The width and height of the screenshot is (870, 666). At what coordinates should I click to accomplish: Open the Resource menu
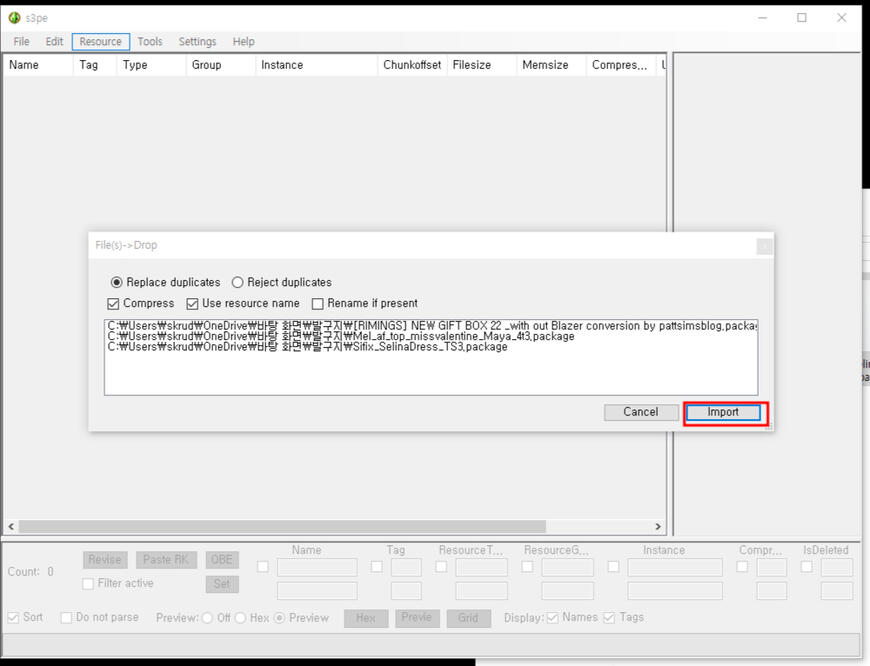click(100, 42)
